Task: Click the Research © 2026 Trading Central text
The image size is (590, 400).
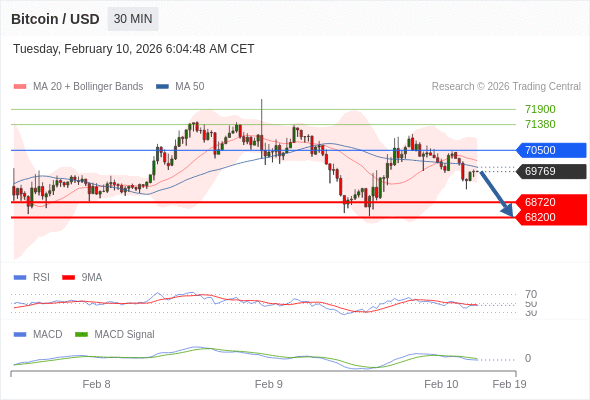Action: pos(506,87)
